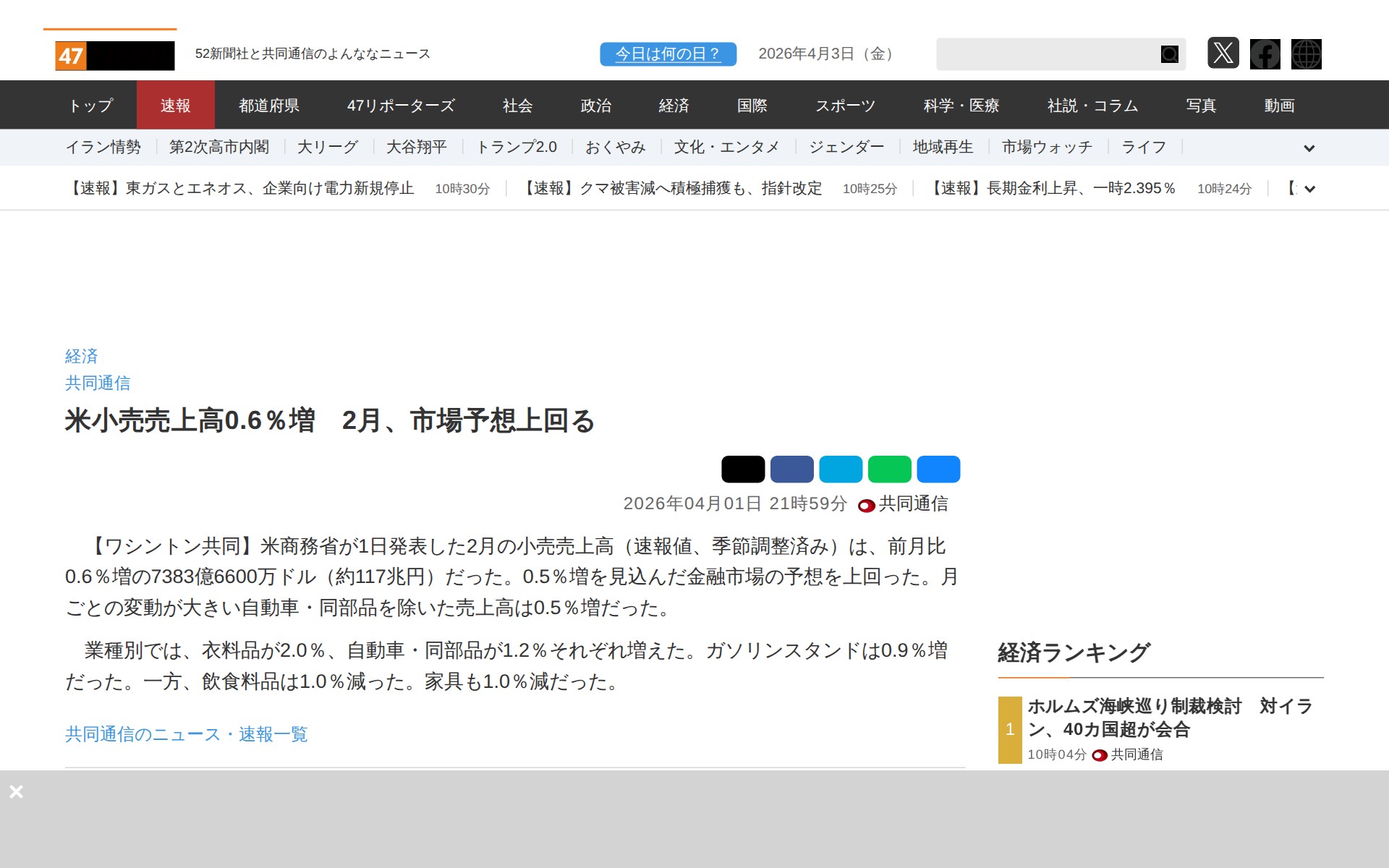Click the 今日は何の日？ button
Image resolution: width=1389 pixels, height=868 pixels.
point(668,54)
